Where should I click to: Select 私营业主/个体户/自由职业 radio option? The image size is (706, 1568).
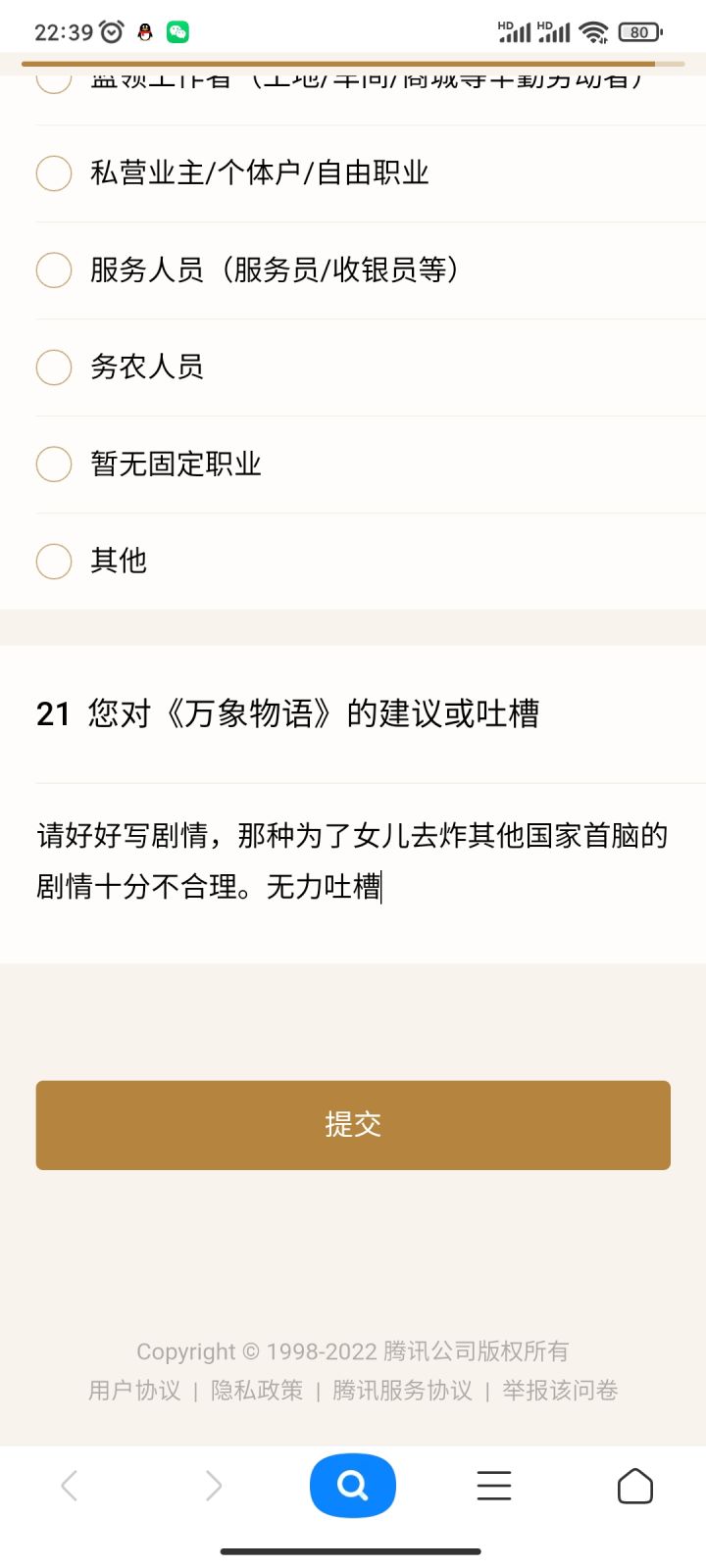pyautogui.click(x=54, y=173)
